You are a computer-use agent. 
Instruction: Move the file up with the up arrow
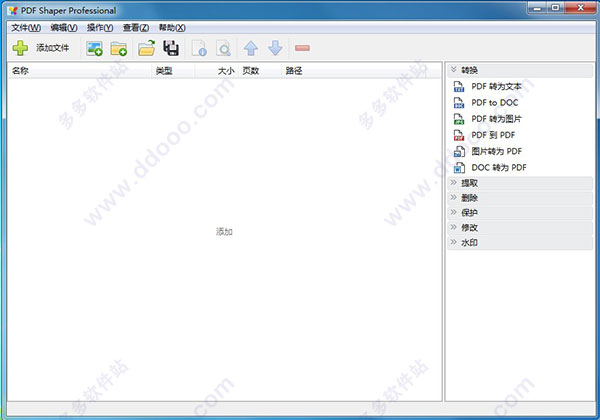(251, 49)
